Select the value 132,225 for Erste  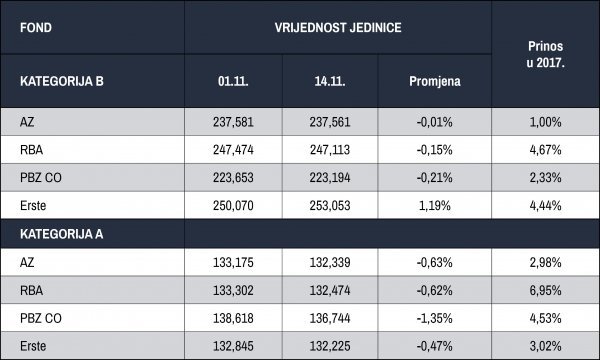330,346
